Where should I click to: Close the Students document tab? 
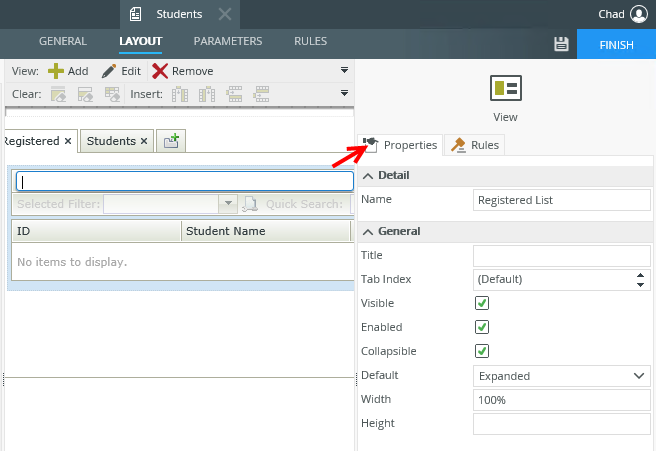click(225, 14)
